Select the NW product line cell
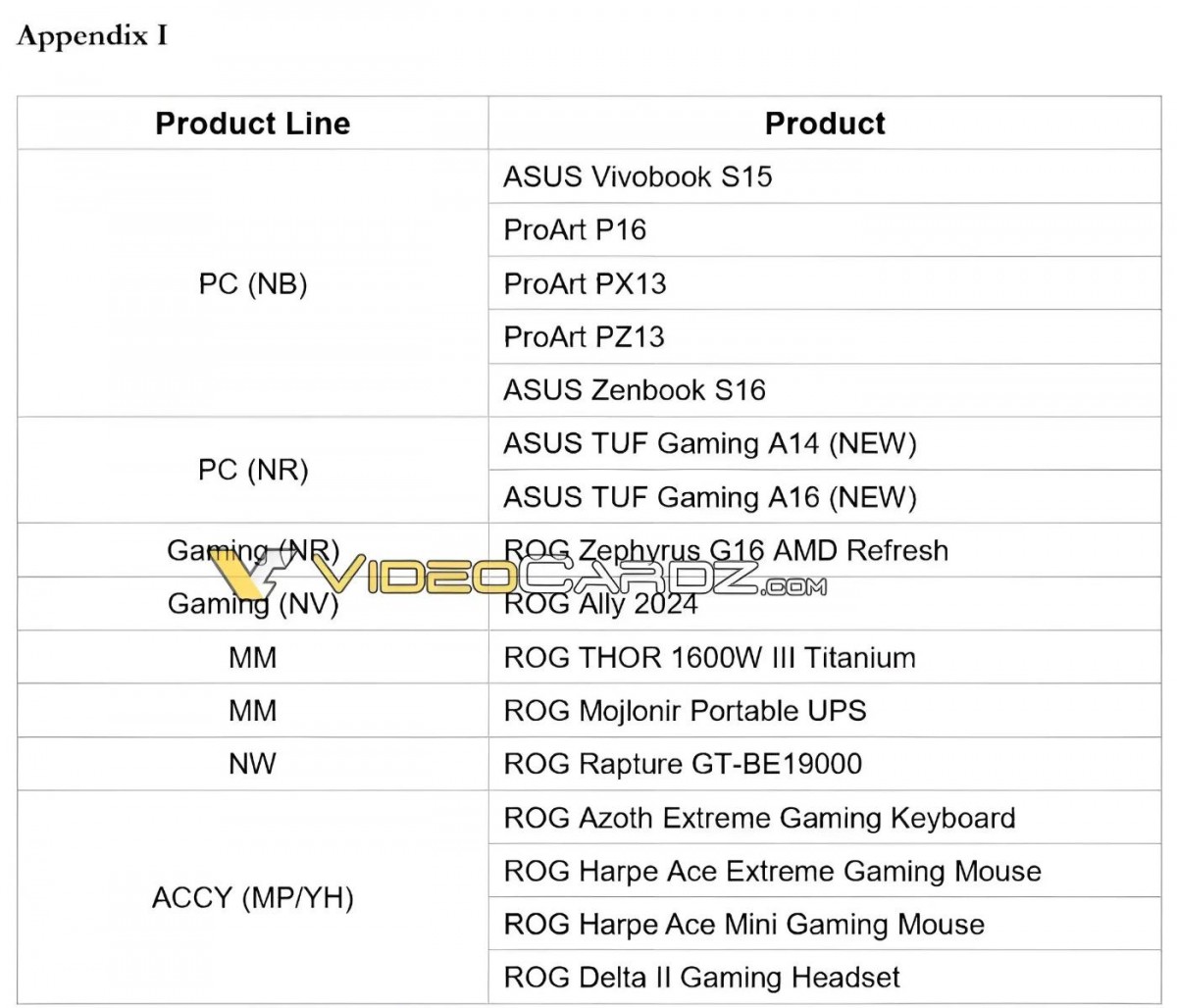The height and width of the screenshot is (1008, 1177). (252, 763)
